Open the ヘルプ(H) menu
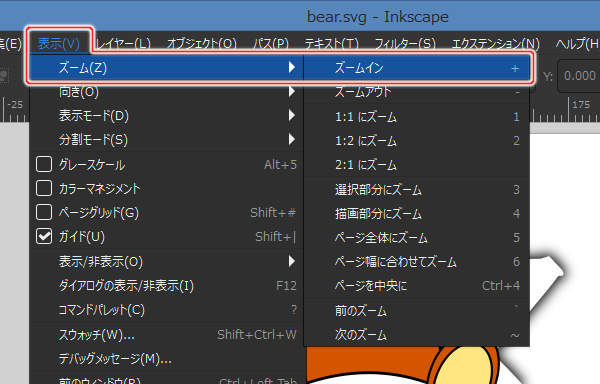 [x=577, y=44]
